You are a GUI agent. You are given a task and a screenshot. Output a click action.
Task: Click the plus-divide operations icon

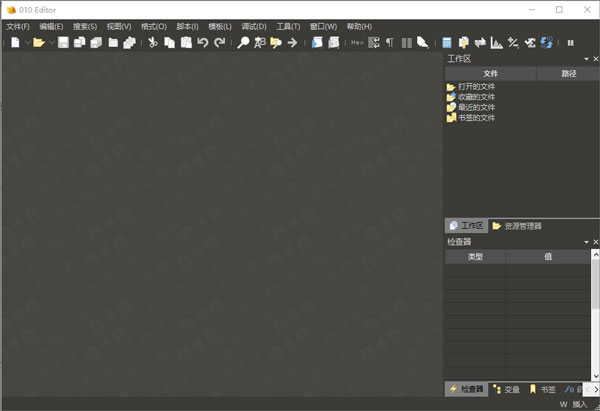[513, 42]
